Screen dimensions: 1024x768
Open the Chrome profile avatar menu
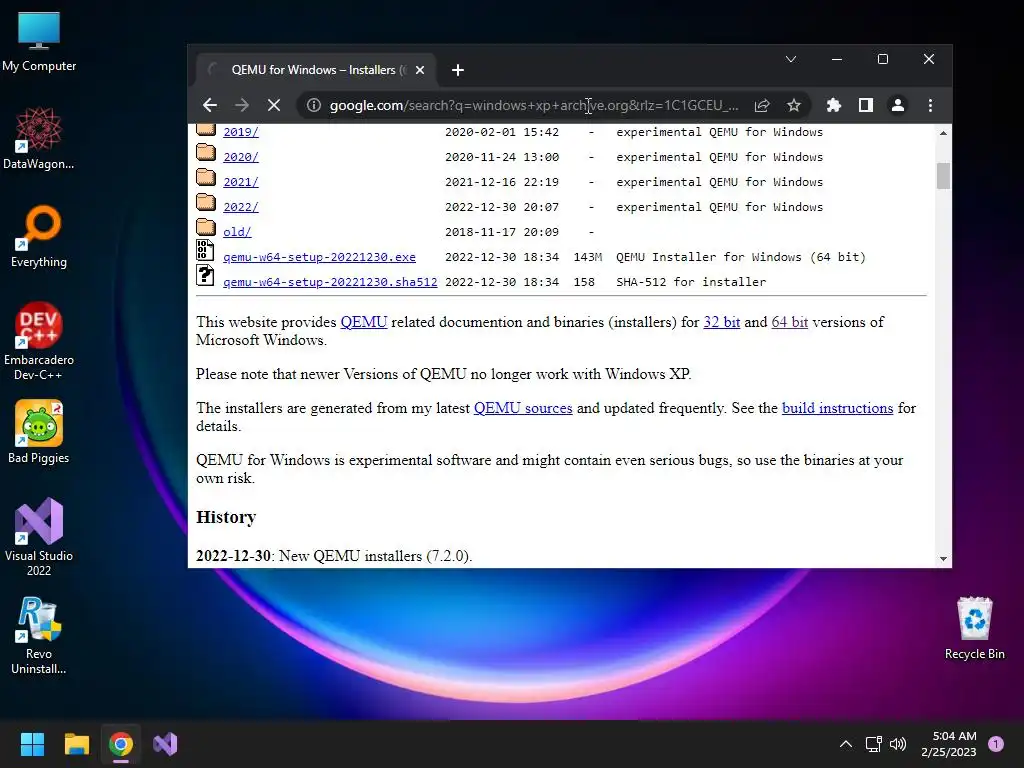click(898, 105)
